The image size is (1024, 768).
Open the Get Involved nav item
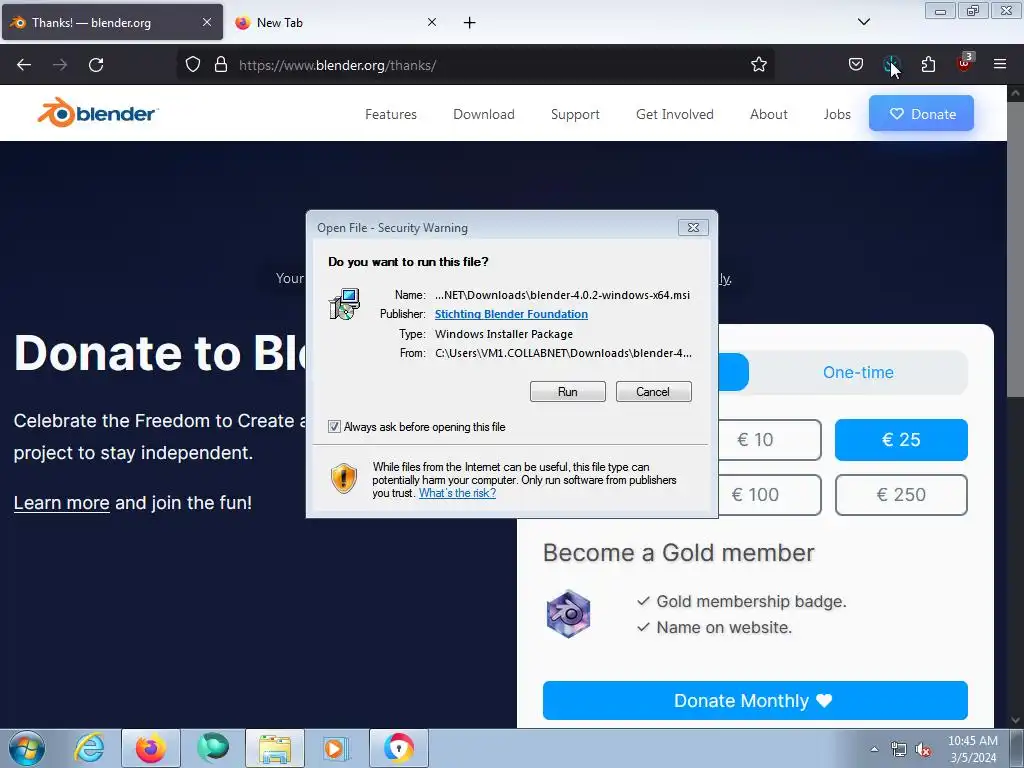[675, 114]
